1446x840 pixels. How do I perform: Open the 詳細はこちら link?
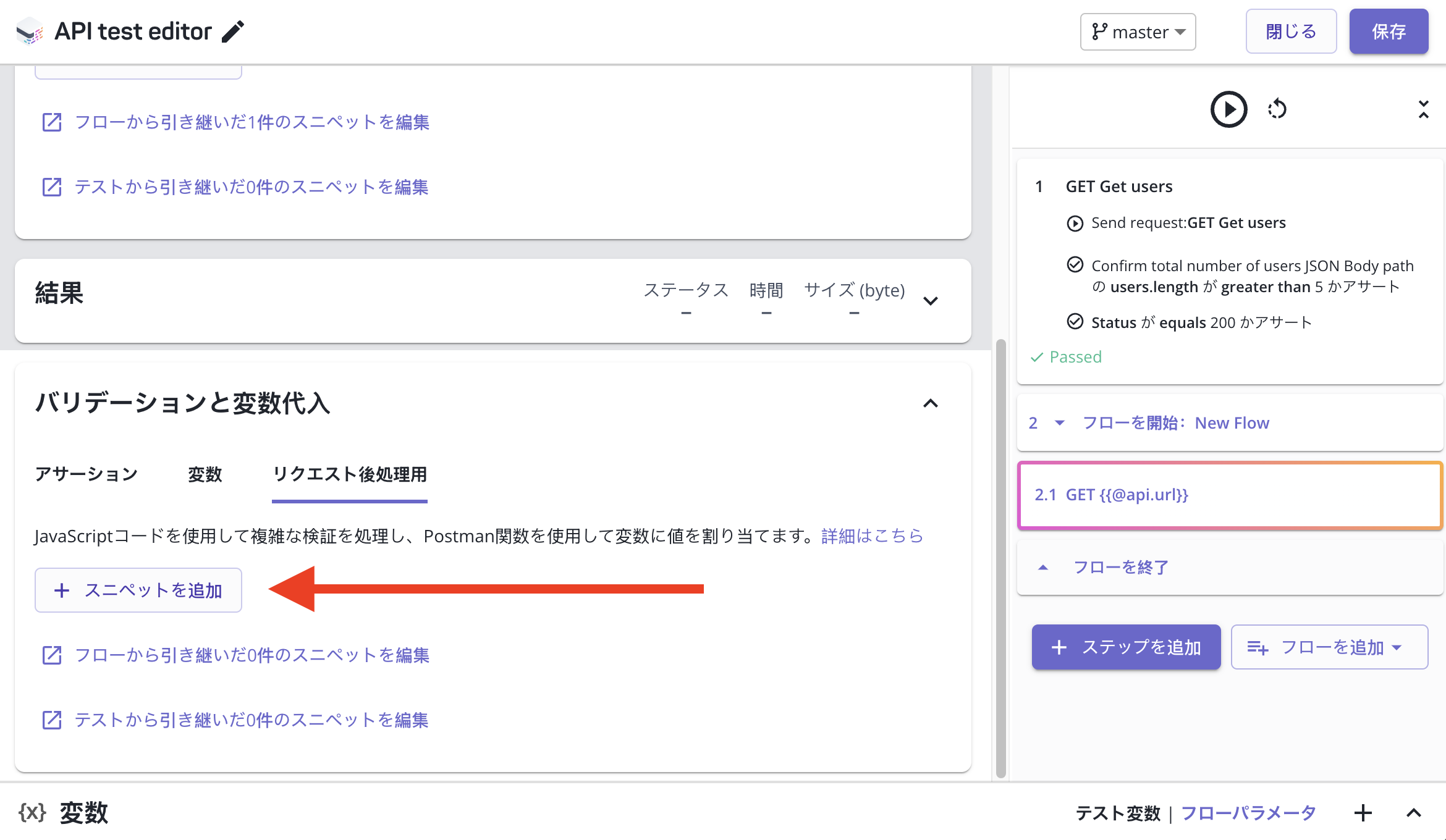tap(873, 535)
